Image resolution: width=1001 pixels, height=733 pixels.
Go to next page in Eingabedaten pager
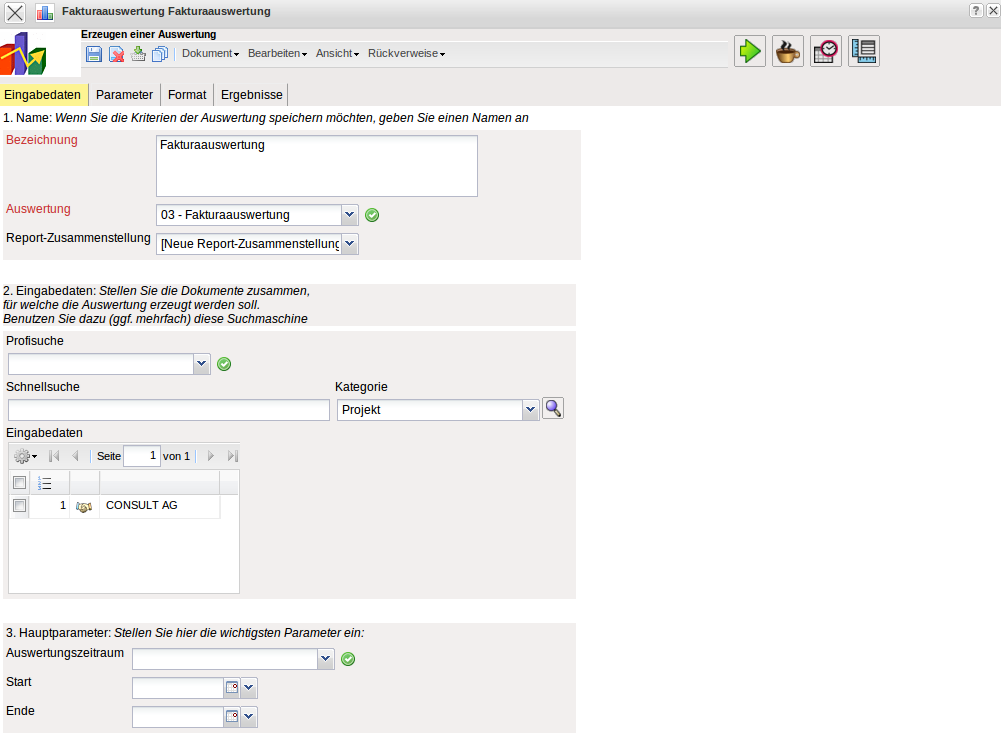tap(211, 456)
